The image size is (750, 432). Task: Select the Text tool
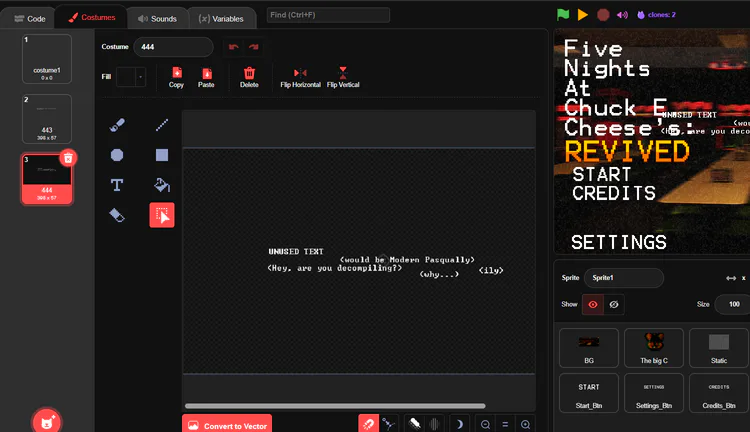(x=117, y=185)
